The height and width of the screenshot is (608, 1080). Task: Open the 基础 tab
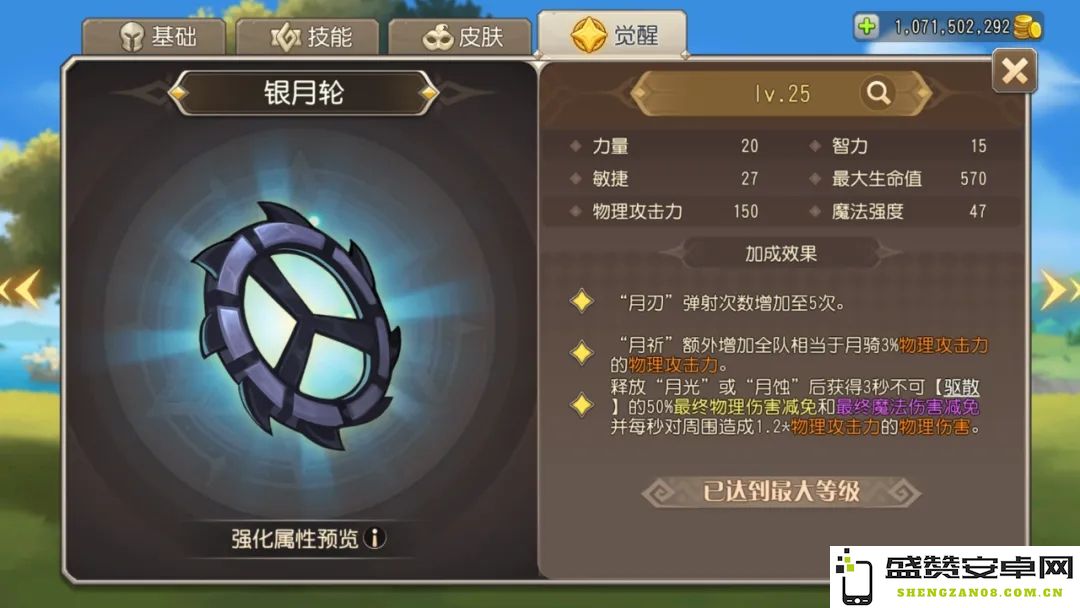154,36
